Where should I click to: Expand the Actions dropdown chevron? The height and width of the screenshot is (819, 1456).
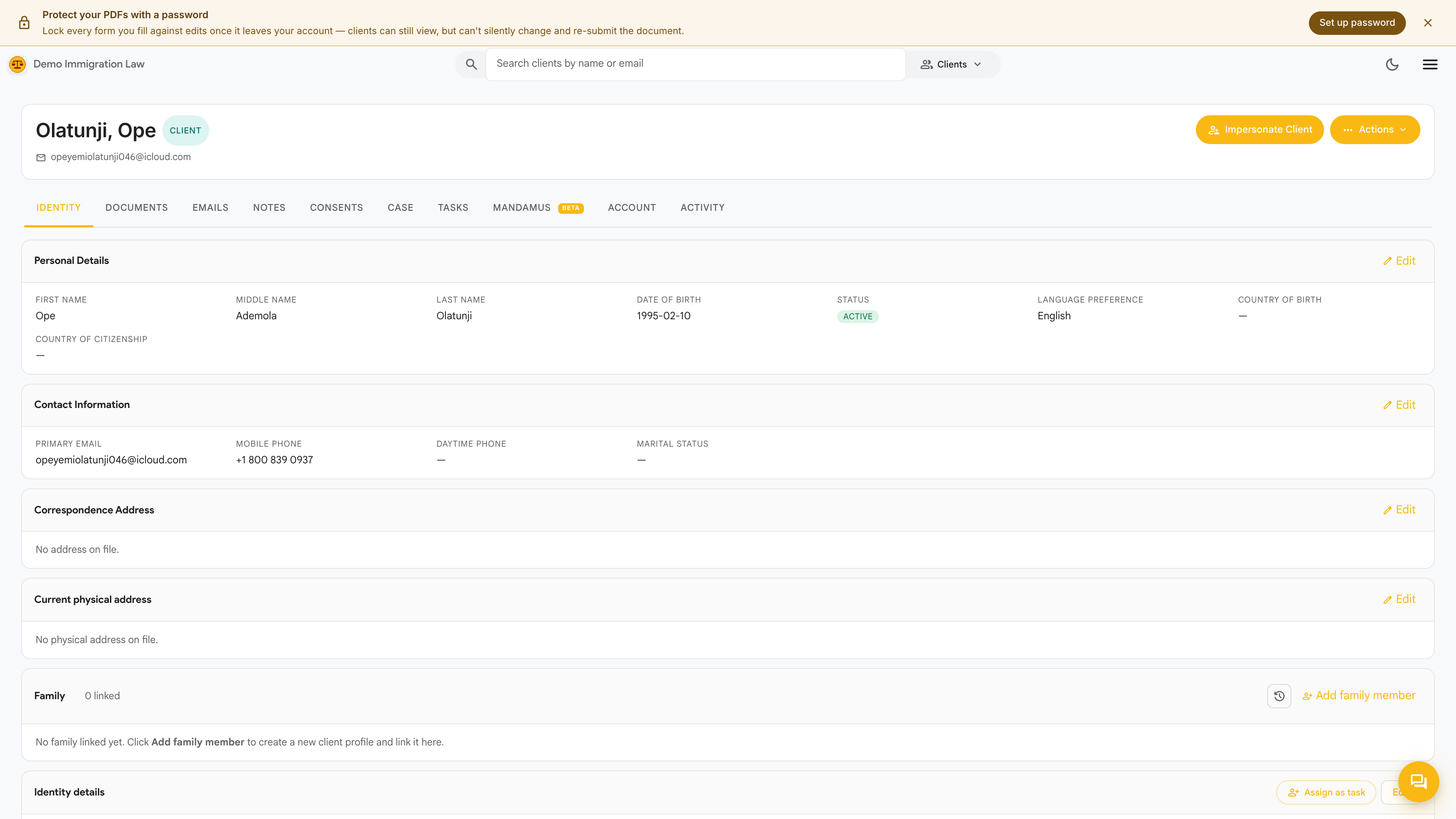(x=1403, y=130)
